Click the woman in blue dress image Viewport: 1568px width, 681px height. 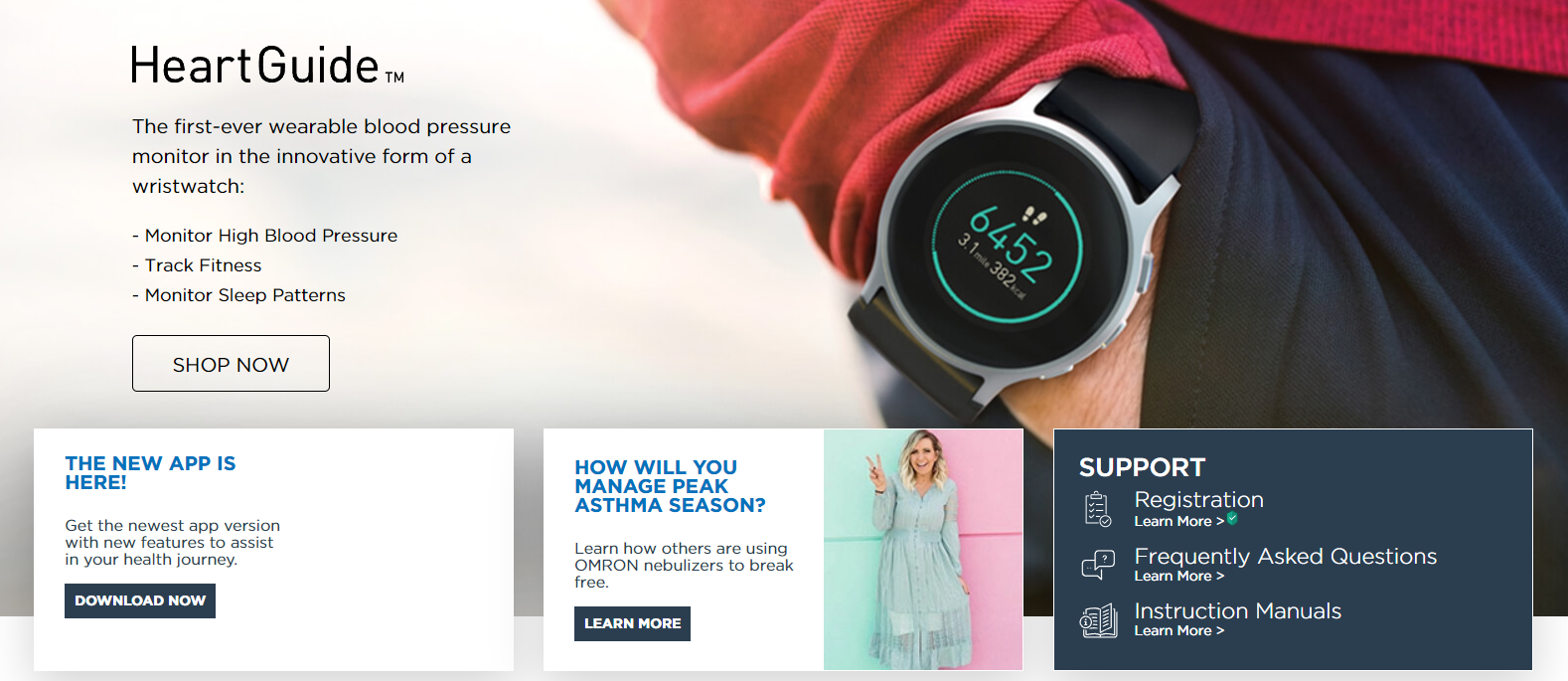(x=923, y=550)
